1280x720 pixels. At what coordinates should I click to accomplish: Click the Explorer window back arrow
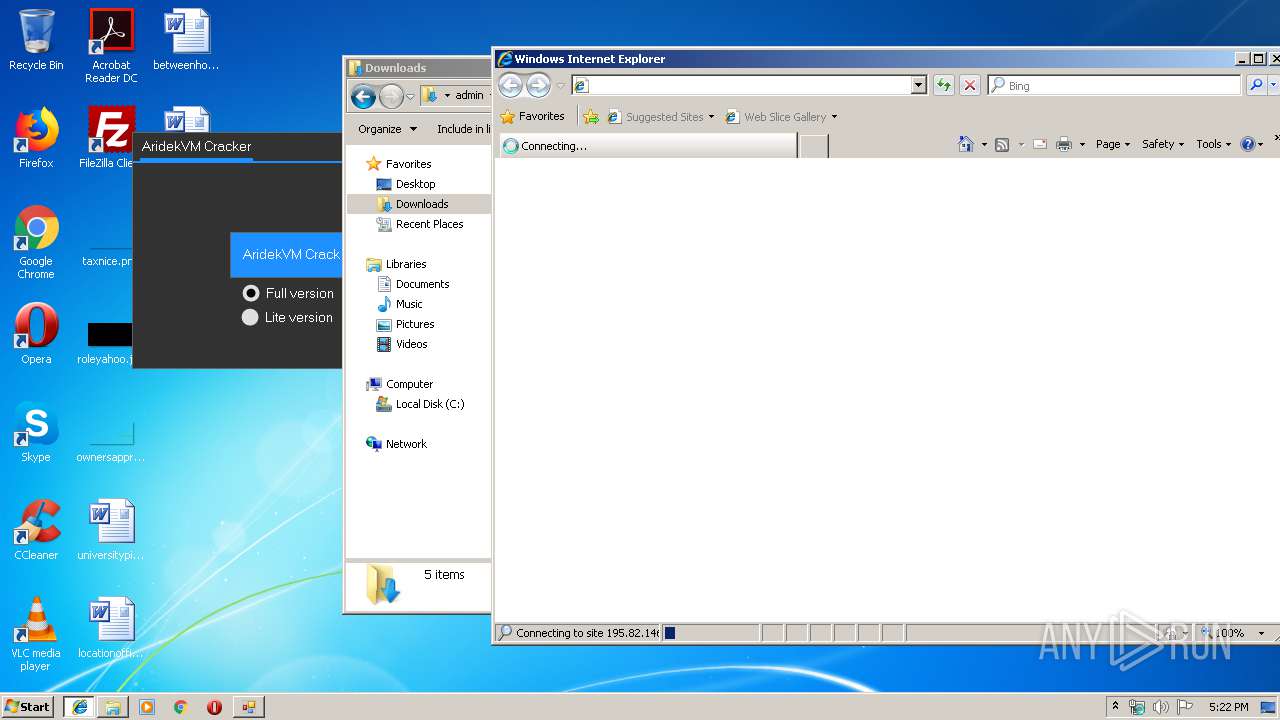coord(363,96)
